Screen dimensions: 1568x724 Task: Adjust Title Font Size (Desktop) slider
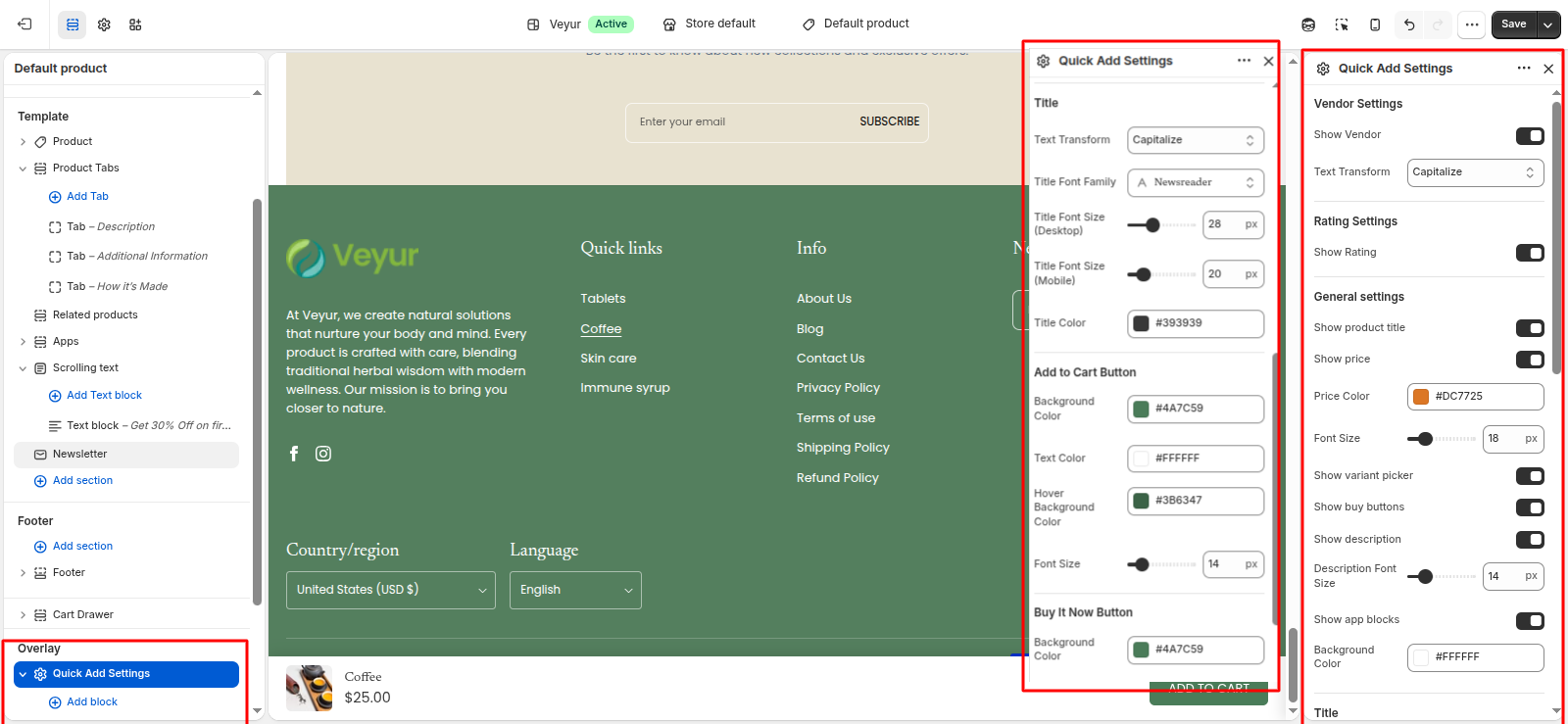1161,225
